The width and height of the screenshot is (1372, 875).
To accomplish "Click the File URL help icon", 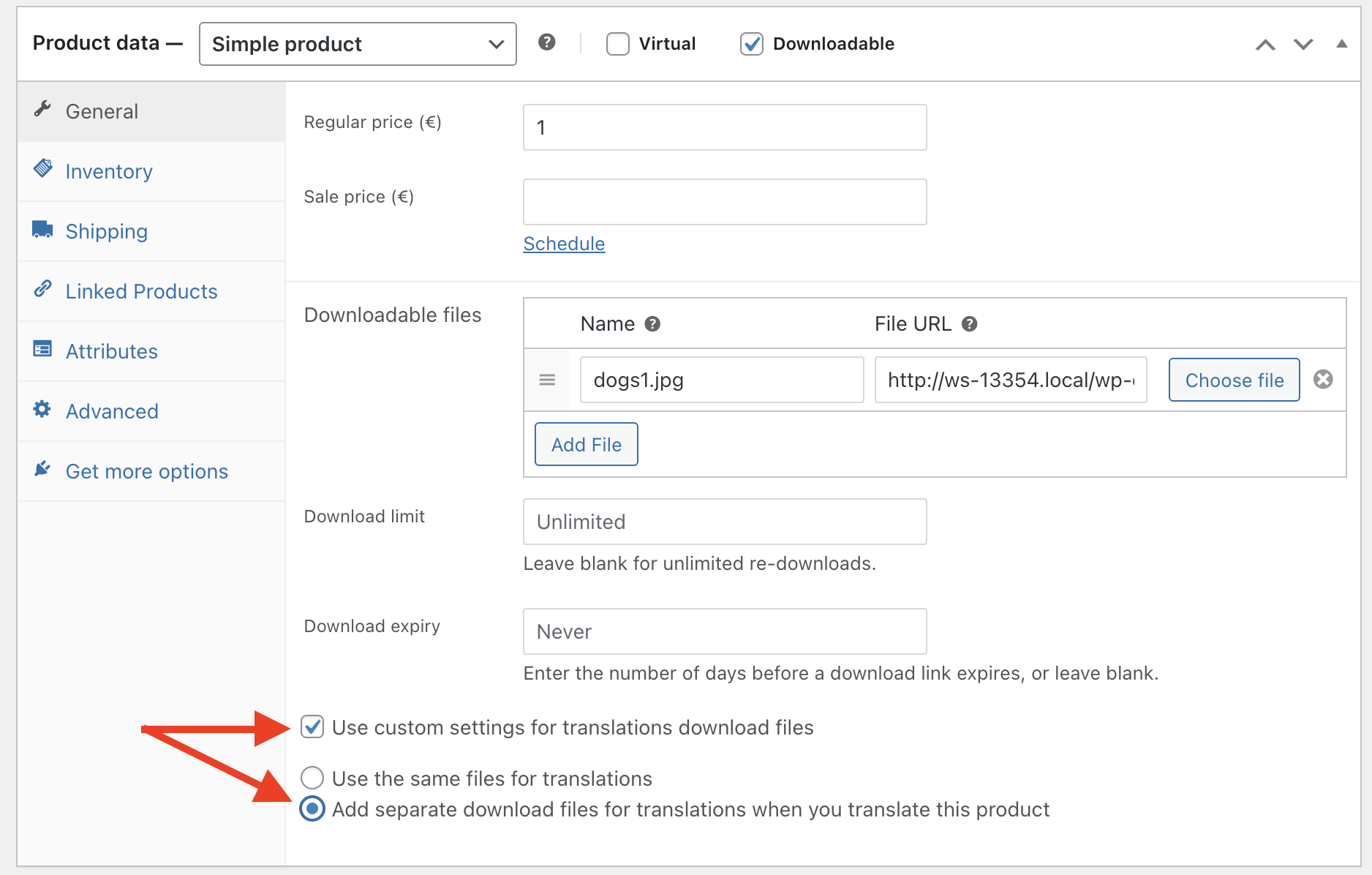I will pyautogui.click(x=969, y=324).
